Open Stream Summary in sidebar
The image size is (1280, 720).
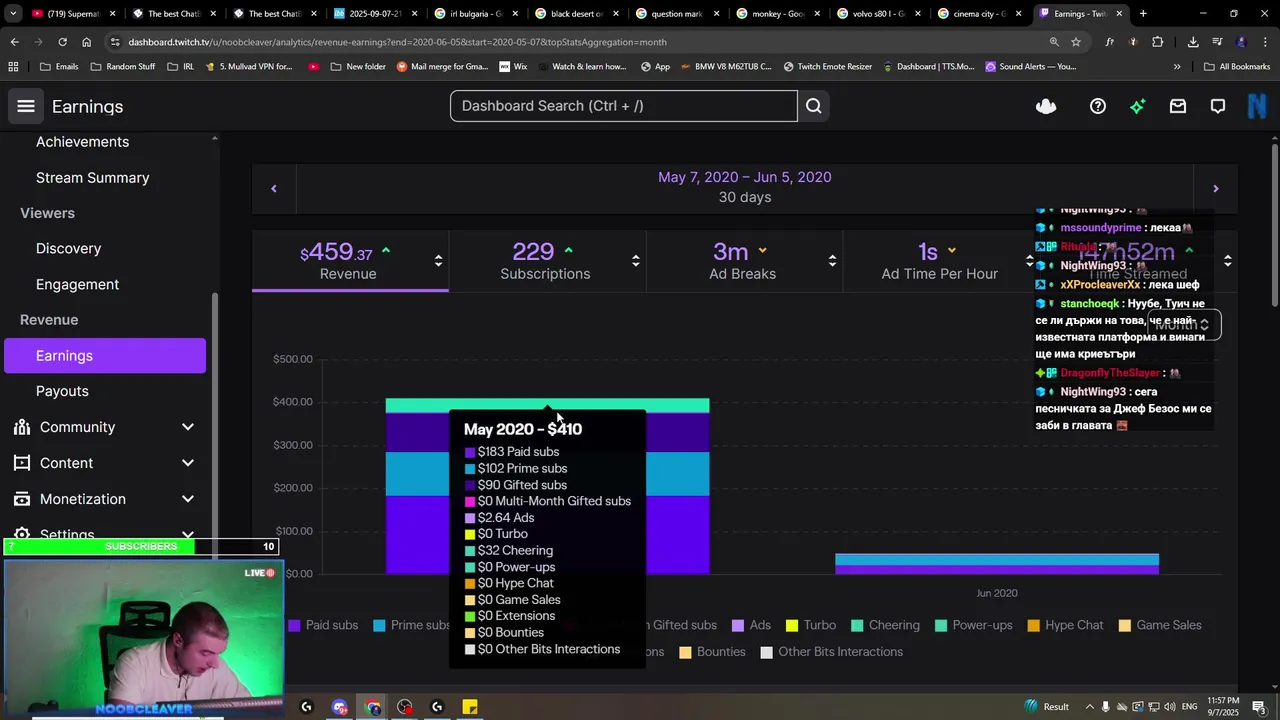click(x=92, y=178)
